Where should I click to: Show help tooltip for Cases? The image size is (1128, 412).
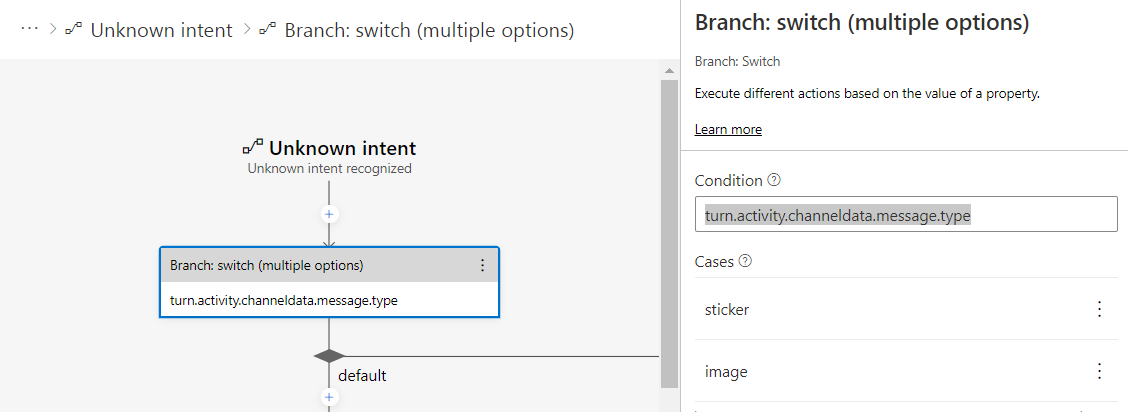pos(745,262)
